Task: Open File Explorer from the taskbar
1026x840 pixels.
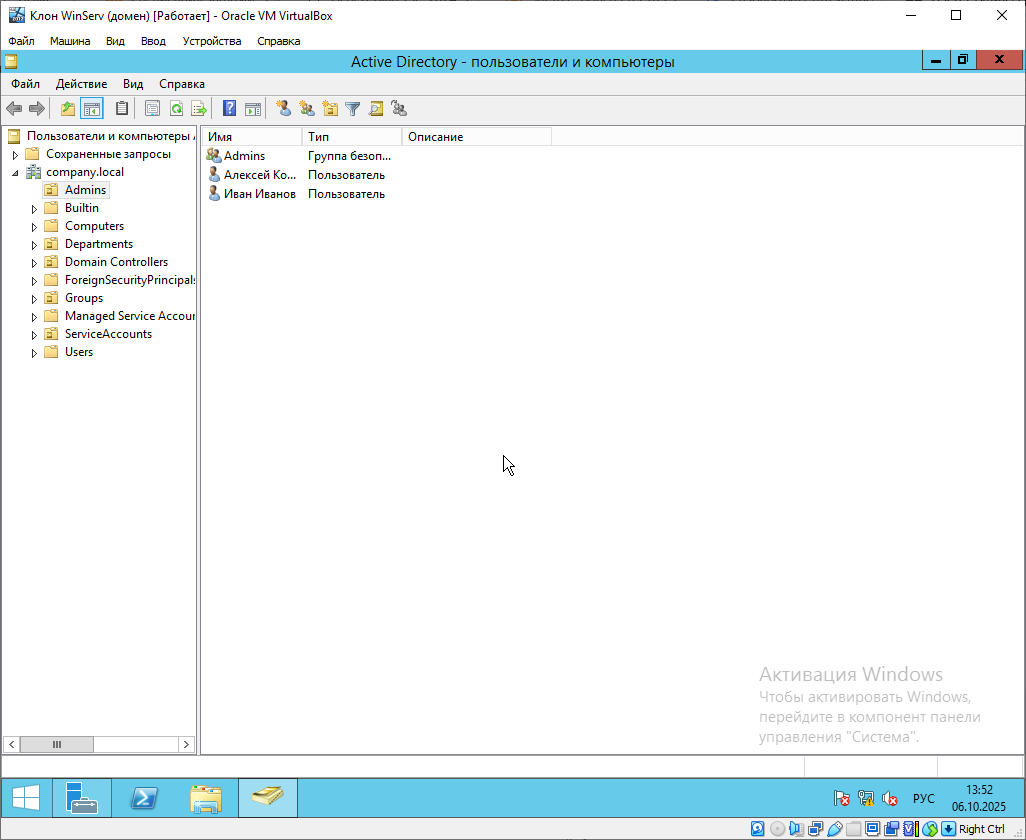Action: click(x=205, y=797)
